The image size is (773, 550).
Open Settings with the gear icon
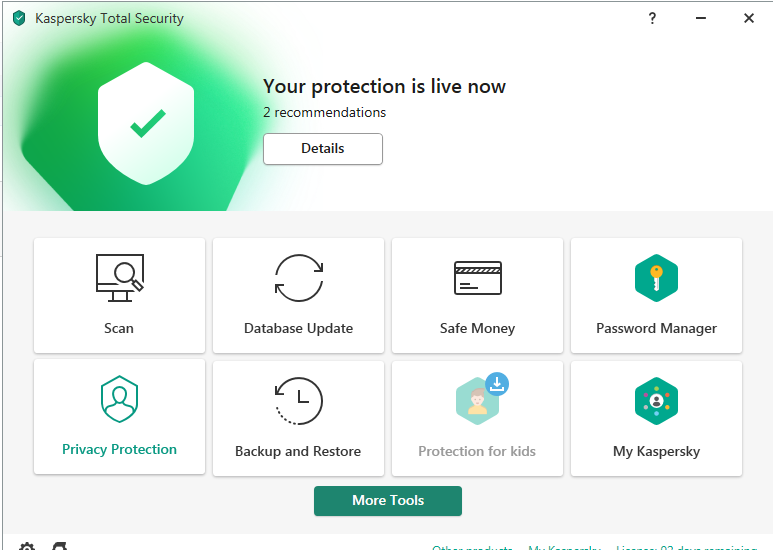coord(27,547)
